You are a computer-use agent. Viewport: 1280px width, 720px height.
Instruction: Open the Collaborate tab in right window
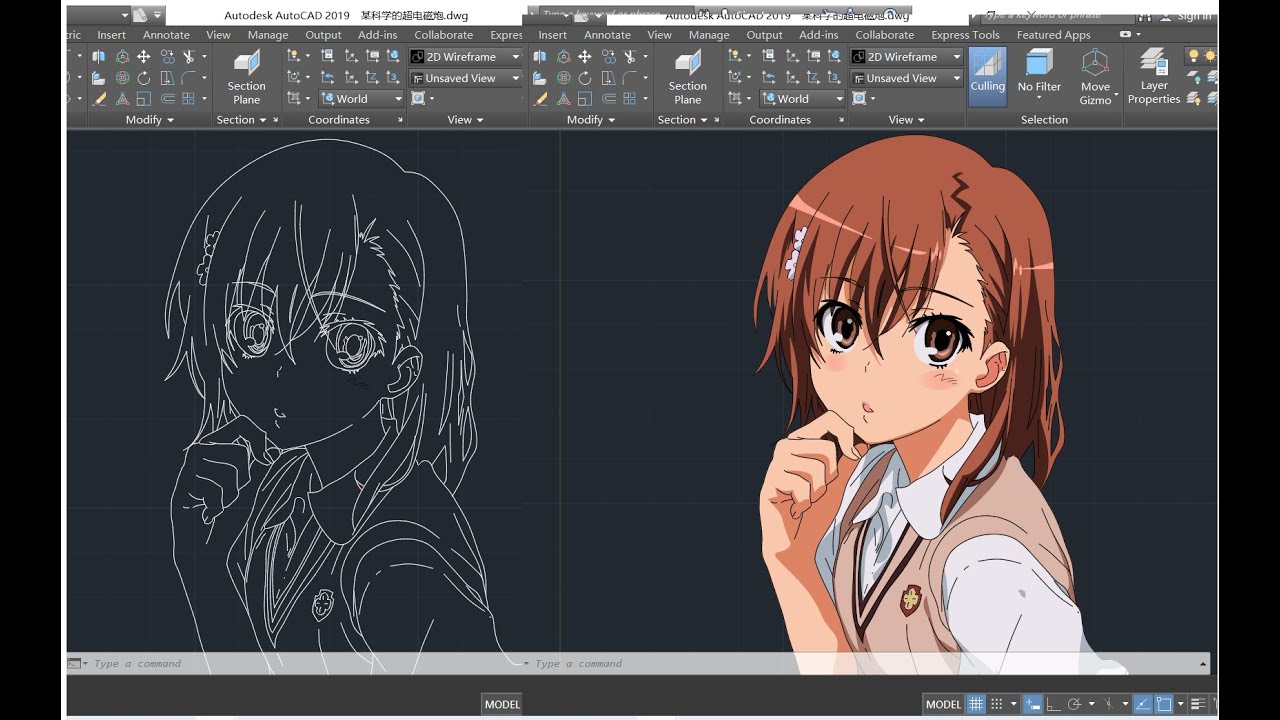[x=885, y=35]
